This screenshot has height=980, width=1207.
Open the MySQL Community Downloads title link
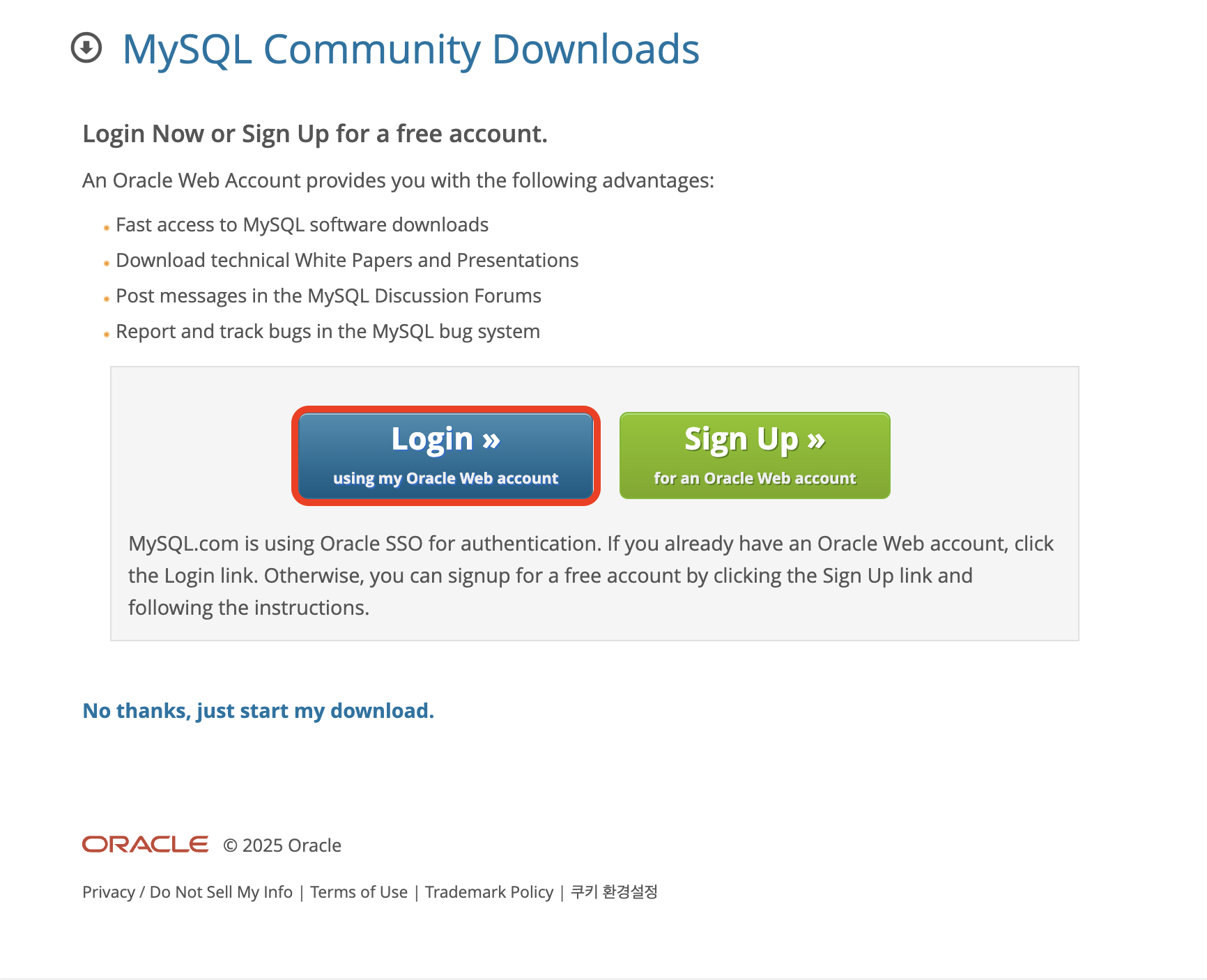410,49
